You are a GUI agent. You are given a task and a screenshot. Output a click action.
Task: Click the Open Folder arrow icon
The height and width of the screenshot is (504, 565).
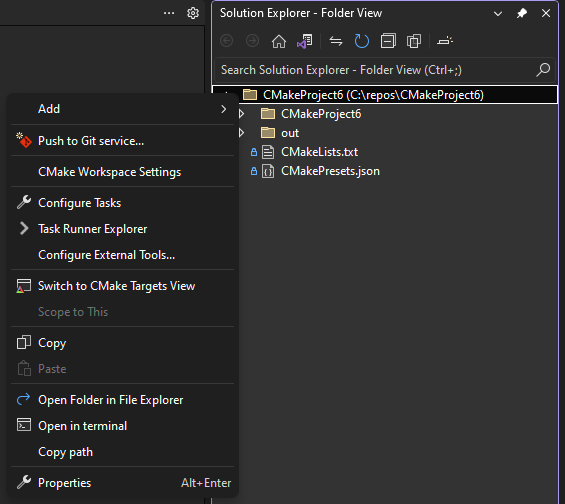coord(24,399)
